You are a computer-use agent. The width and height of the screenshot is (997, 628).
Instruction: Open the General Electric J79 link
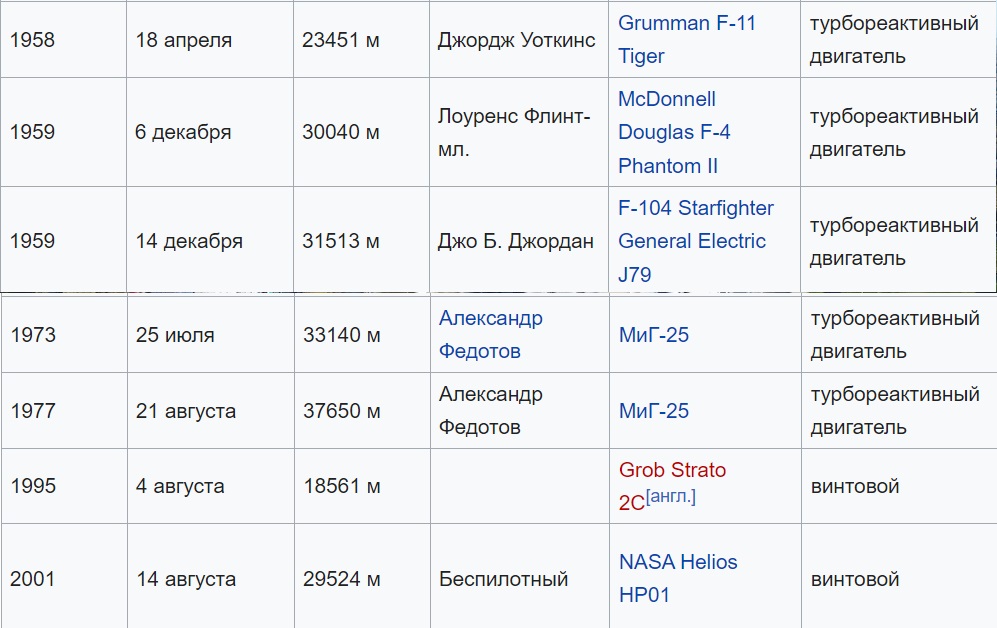[692, 257]
